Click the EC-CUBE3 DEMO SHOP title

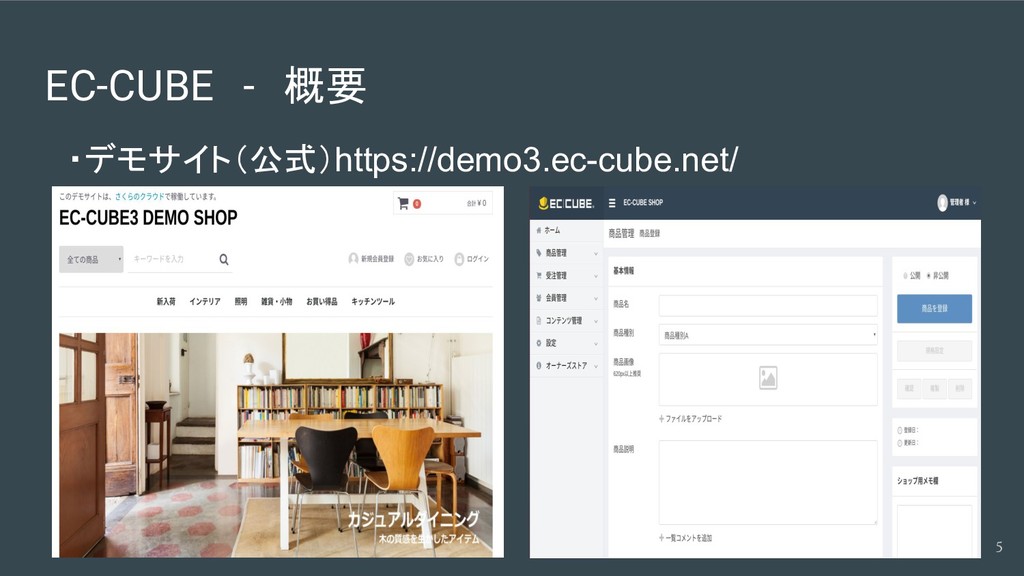[148, 217]
